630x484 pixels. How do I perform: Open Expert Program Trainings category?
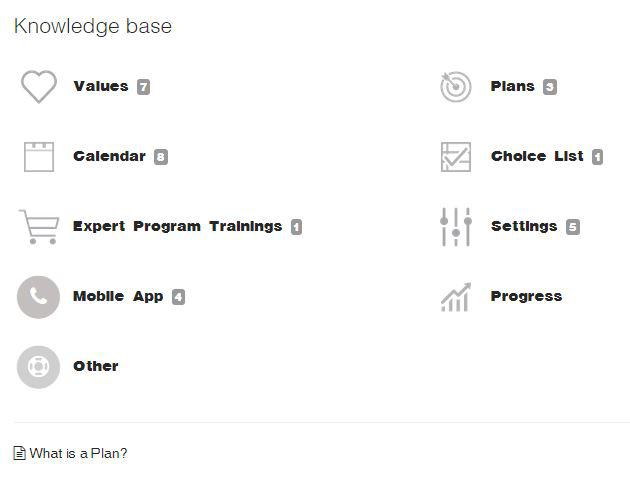coord(178,227)
